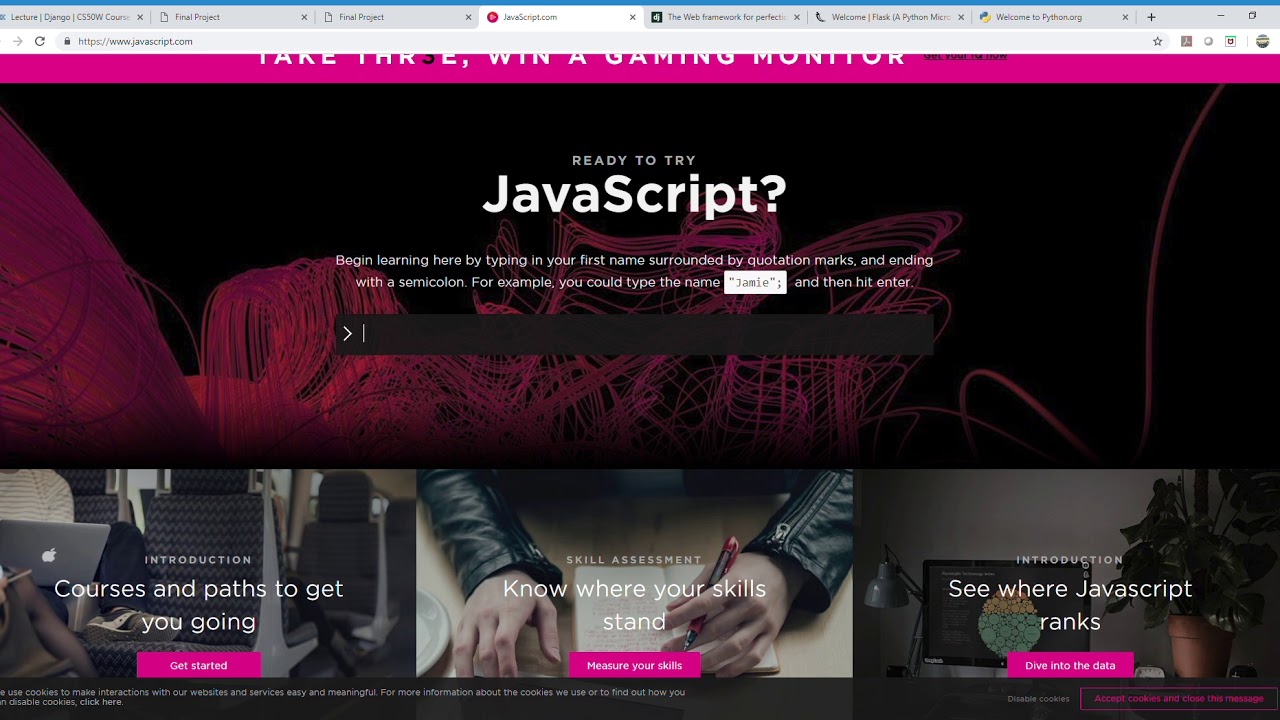Close the JavaScript.com tab

pyautogui.click(x=632, y=17)
